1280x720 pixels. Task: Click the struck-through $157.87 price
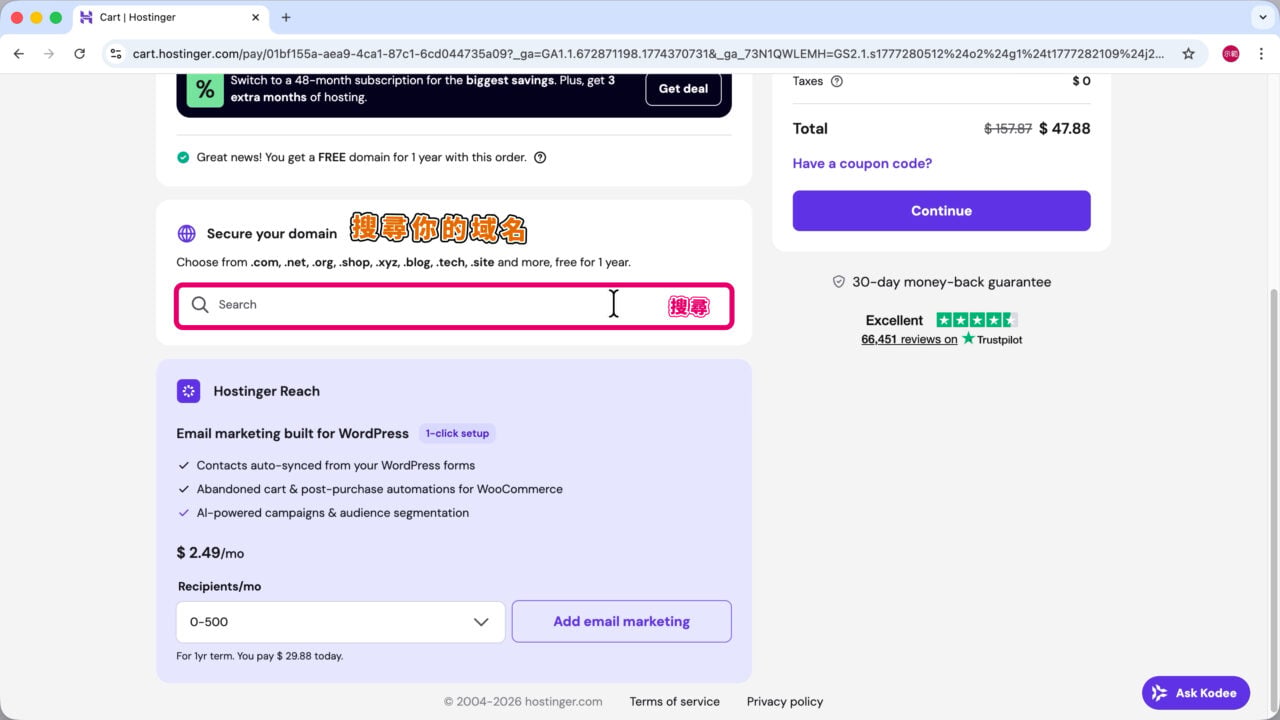[1008, 129]
